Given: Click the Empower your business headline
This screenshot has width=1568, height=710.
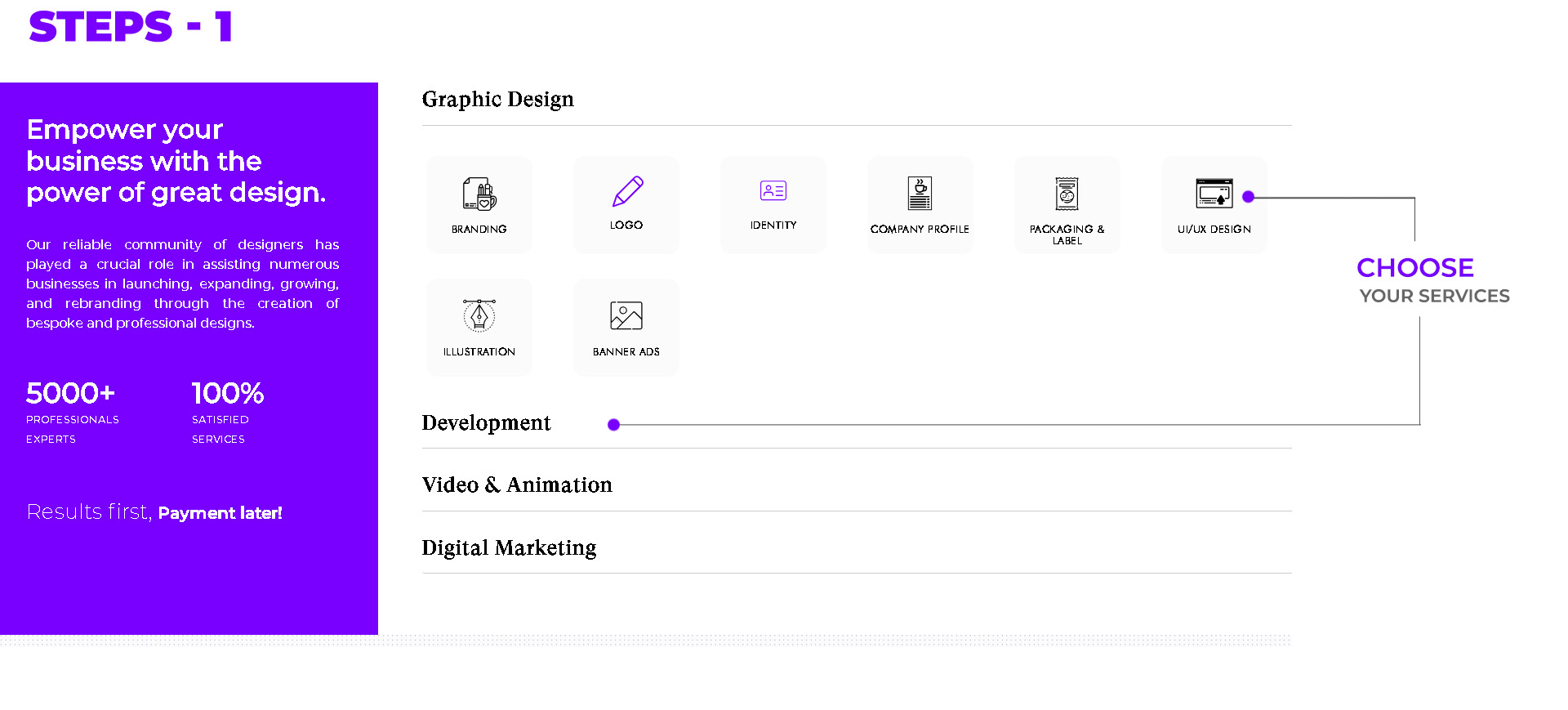Looking at the screenshot, I should pos(176,161).
